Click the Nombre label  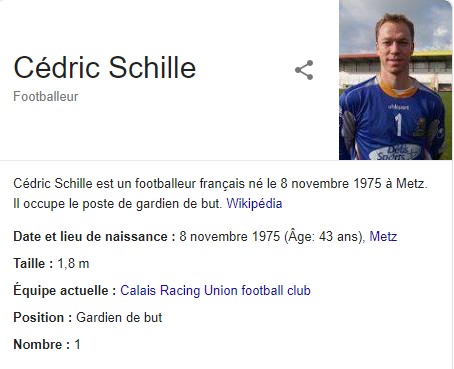tap(42, 344)
